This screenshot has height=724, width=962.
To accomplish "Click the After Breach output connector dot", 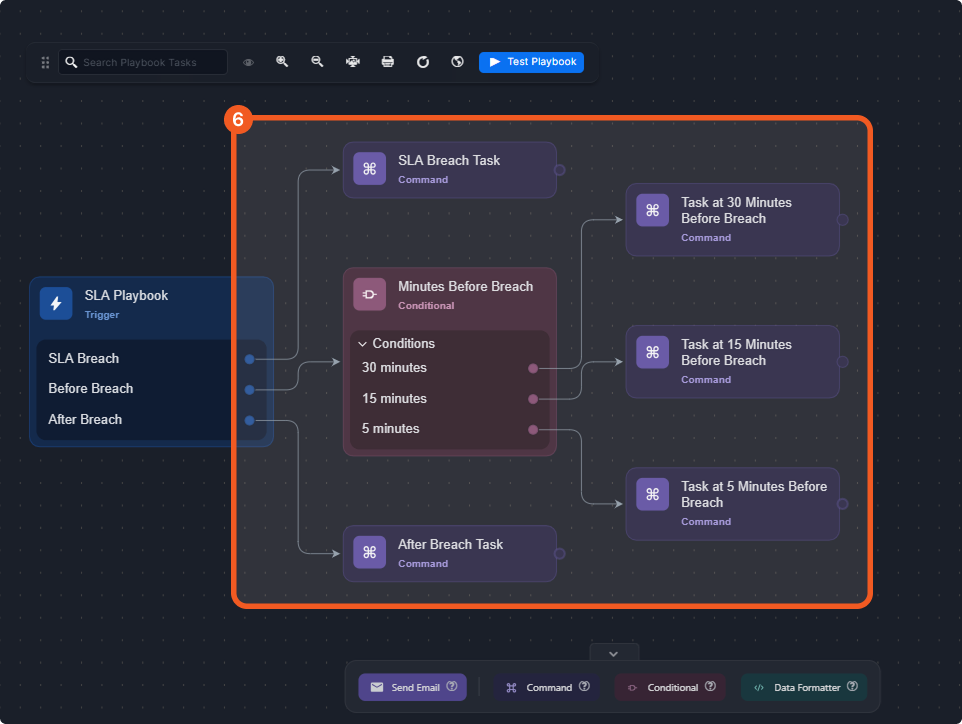I will point(249,420).
